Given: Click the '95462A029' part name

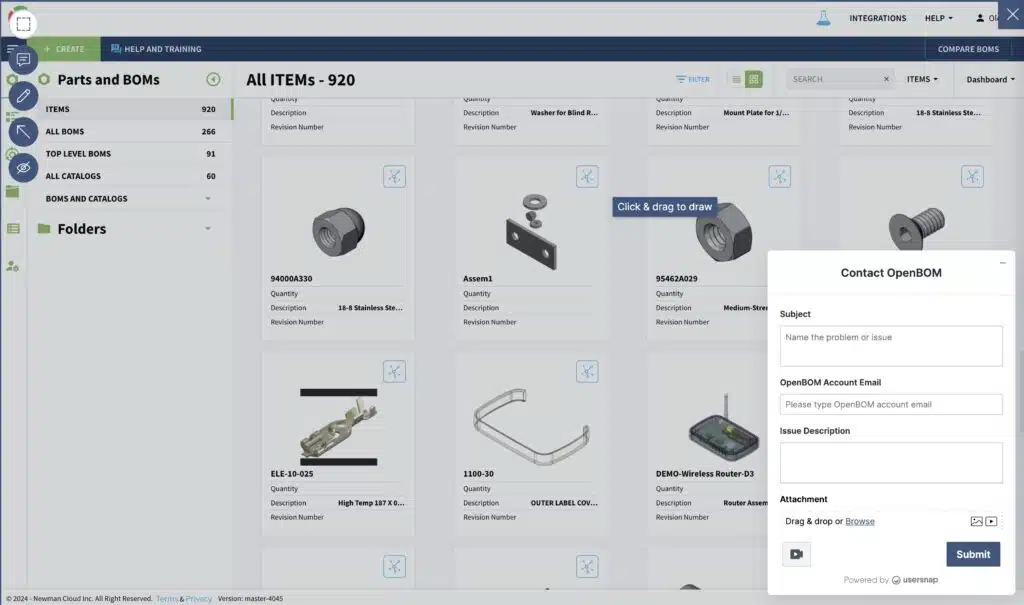Looking at the screenshot, I should (677, 278).
